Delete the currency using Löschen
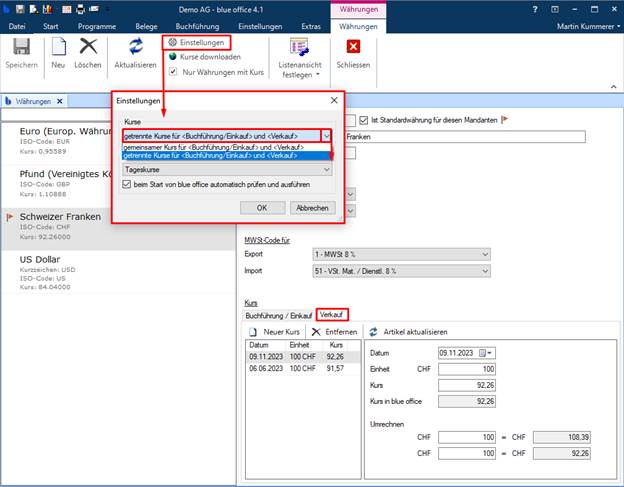This screenshot has height=487, width=624. click(x=88, y=53)
